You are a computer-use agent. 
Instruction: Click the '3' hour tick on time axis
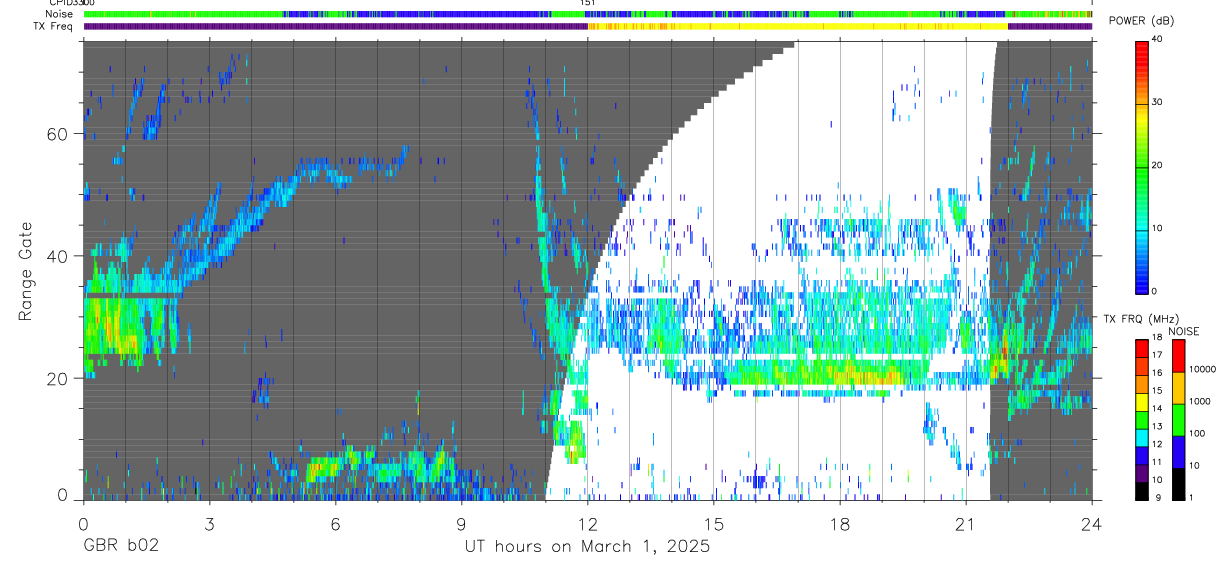pyautogui.click(x=209, y=523)
